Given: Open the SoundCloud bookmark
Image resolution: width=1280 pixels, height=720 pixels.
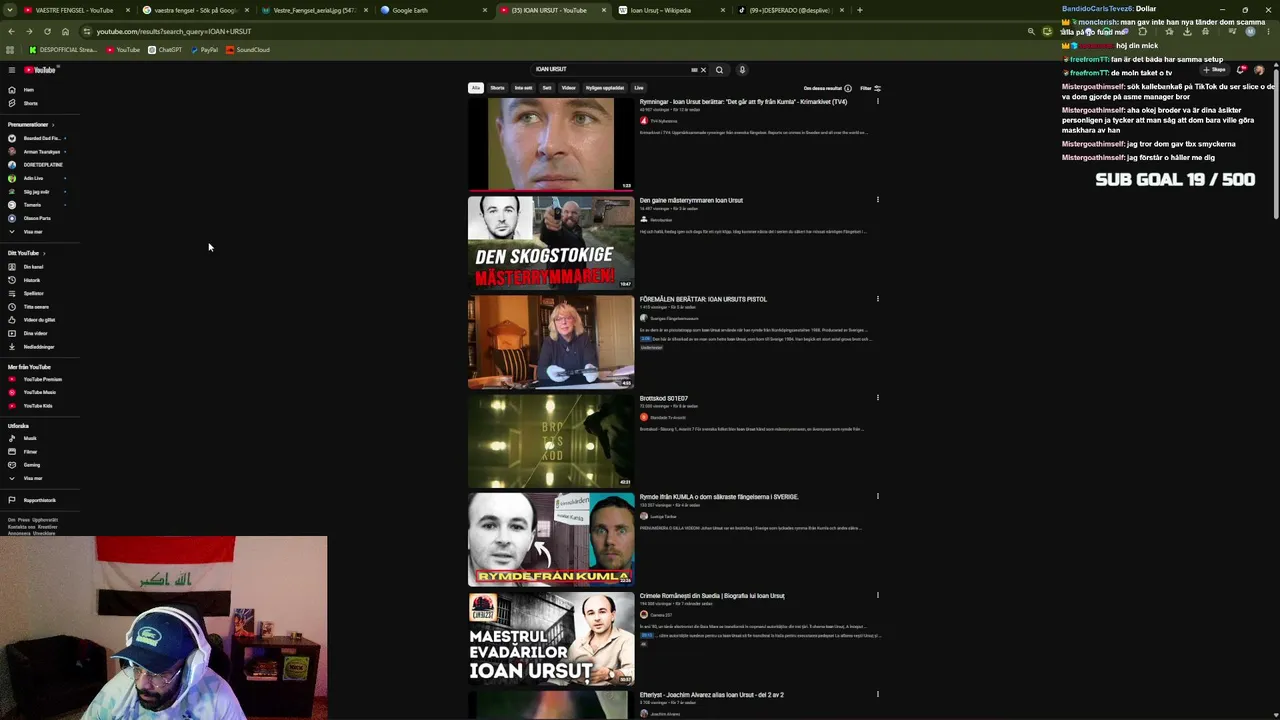Looking at the screenshot, I should (248, 50).
